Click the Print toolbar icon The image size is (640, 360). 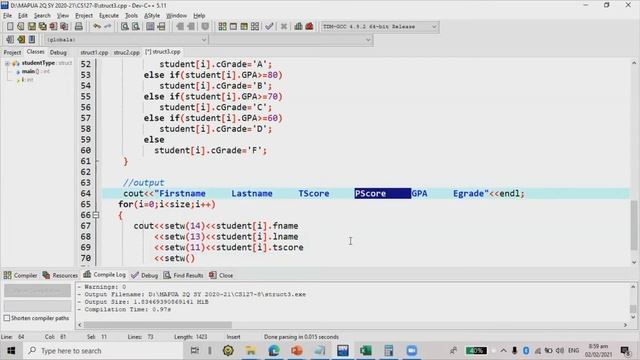[78, 27]
